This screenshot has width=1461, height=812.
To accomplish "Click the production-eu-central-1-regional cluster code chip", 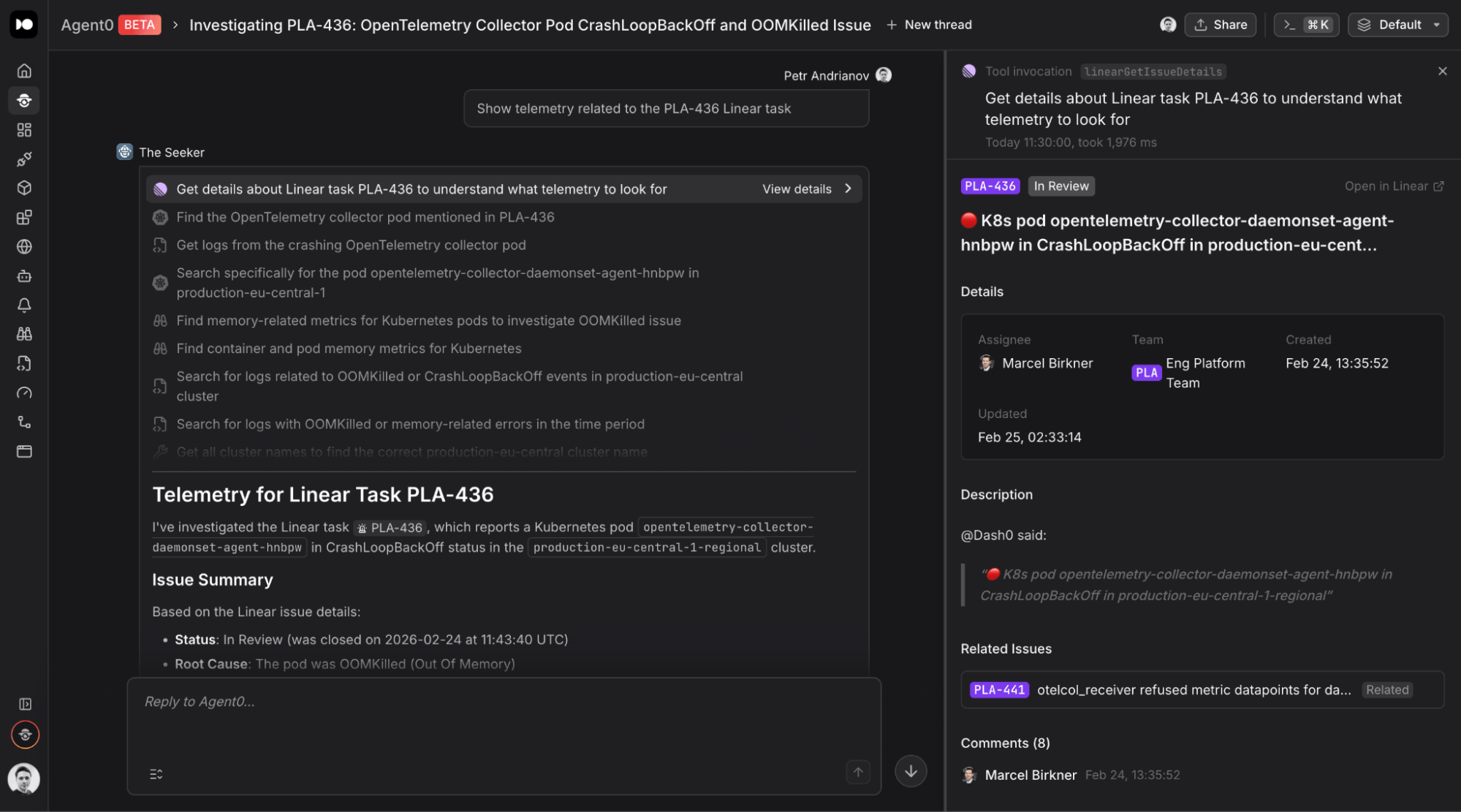I will [x=647, y=547].
